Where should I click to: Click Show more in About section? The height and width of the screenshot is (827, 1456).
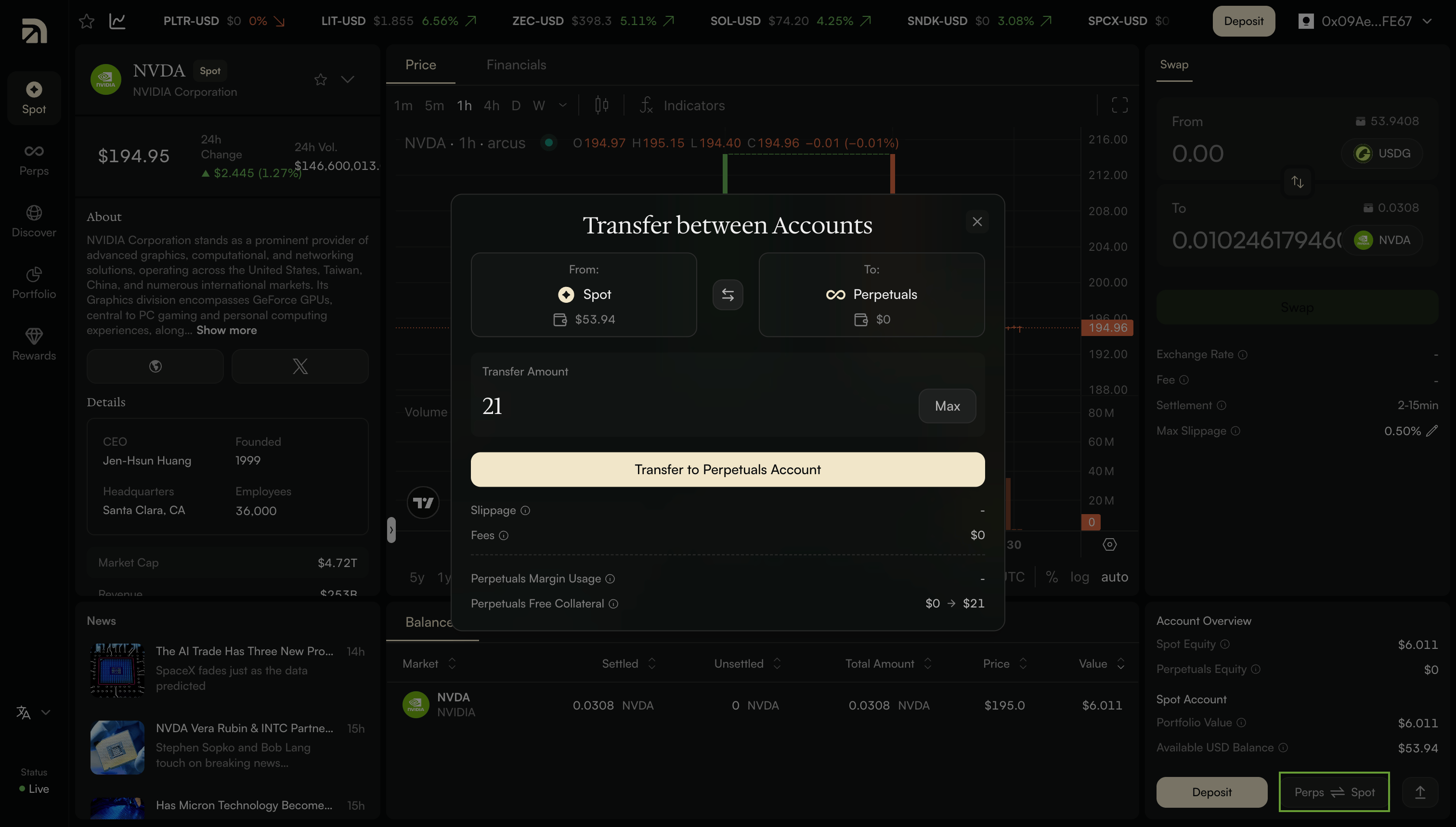[x=227, y=331]
